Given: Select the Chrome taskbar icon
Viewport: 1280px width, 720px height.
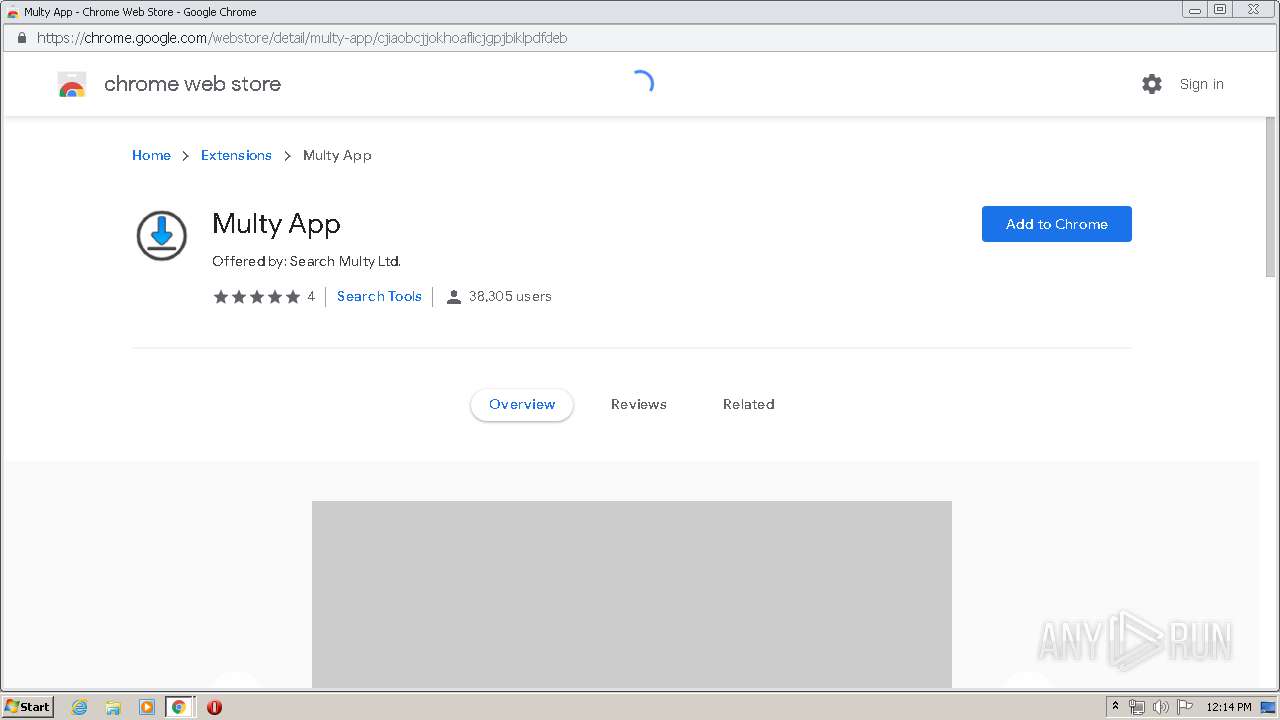Looking at the screenshot, I should 179,707.
